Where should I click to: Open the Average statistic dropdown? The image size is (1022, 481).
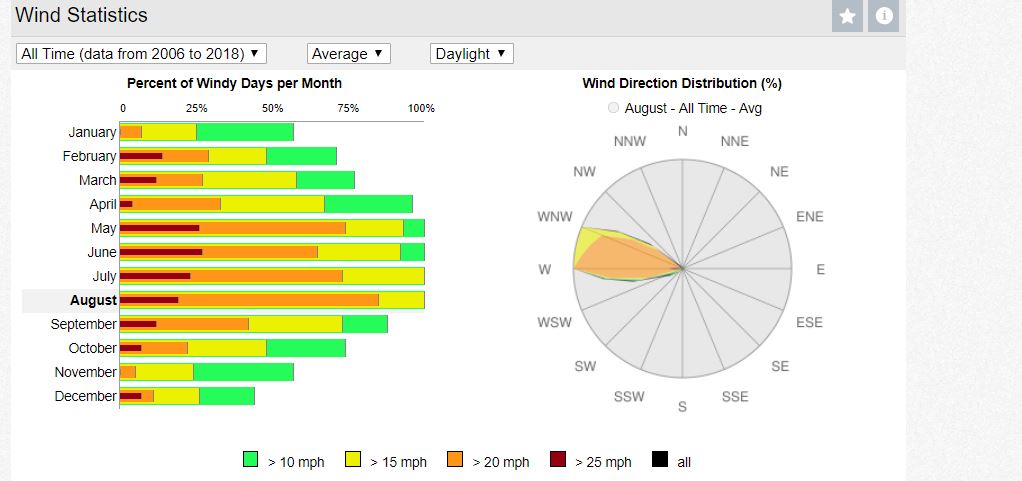click(x=349, y=54)
